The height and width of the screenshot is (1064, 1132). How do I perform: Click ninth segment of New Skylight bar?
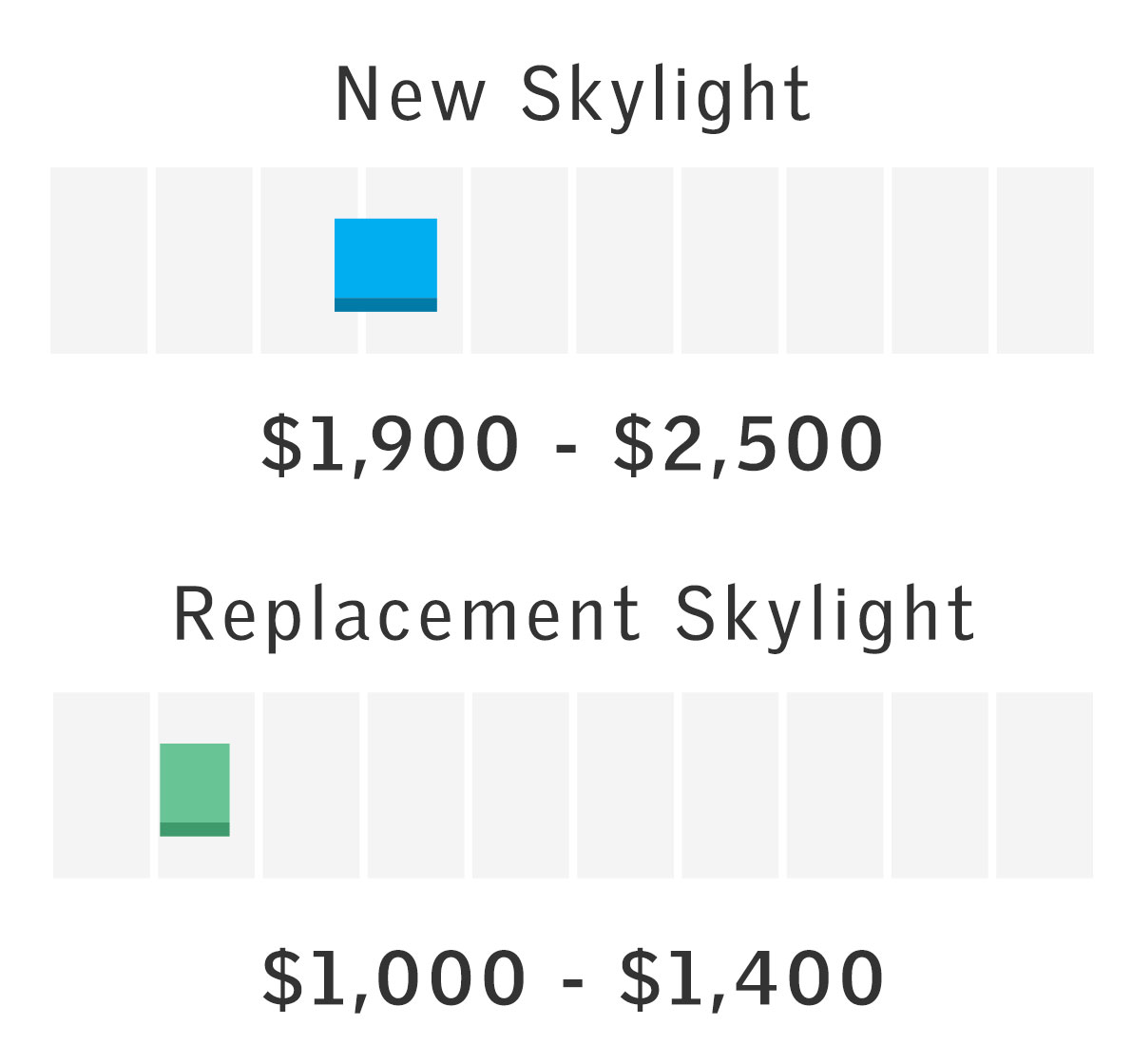940,260
